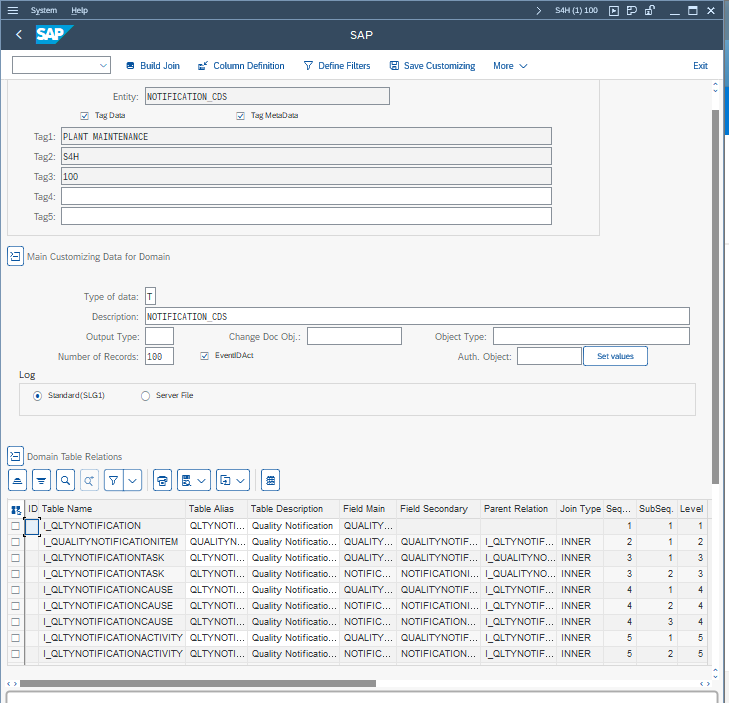The height and width of the screenshot is (703, 729).
Task: Collapse the Domain Table Relations section icon
Action: click(15, 456)
